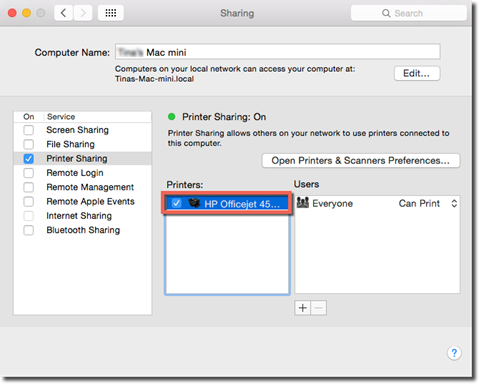Select the Everyone user row
This screenshot has height=384, width=479.
click(377, 203)
